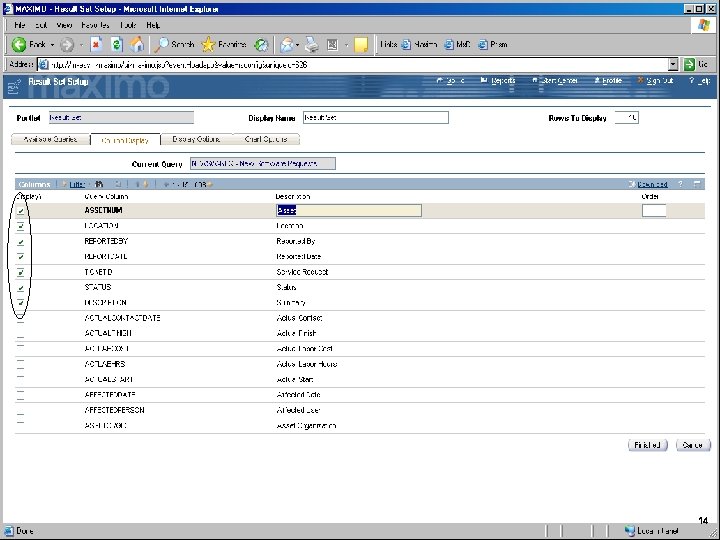Click the next page arrow in Columns bar
720x540 pixels.
210,185
